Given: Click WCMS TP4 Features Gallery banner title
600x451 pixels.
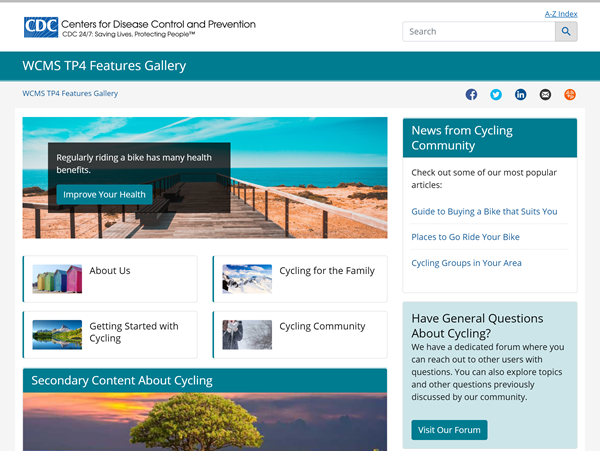Looking at the screenshot, I should click(x=104, y=66).
